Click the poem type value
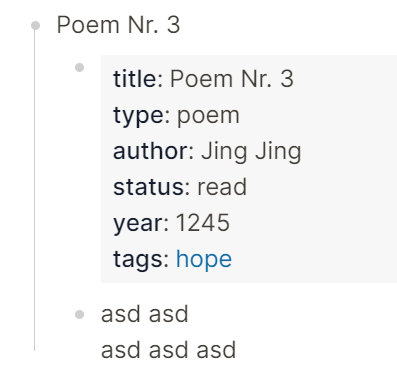This screenshot has width=397, height=373. (x=208, y=117)
